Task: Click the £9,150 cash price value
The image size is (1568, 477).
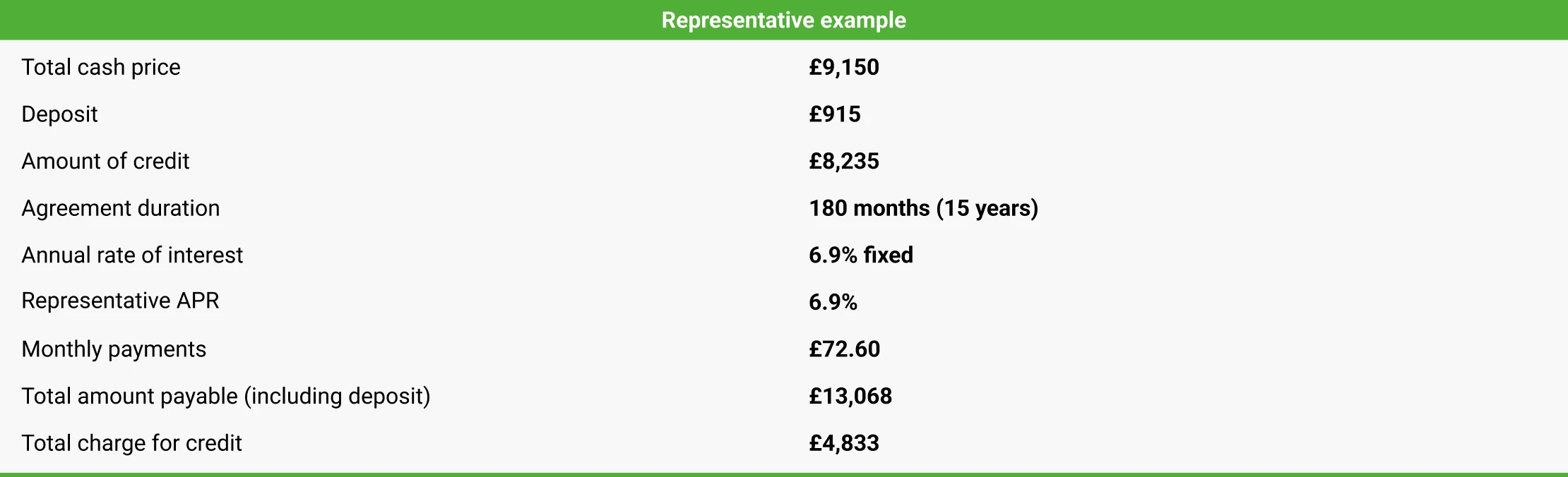Action: coord(844,67)
